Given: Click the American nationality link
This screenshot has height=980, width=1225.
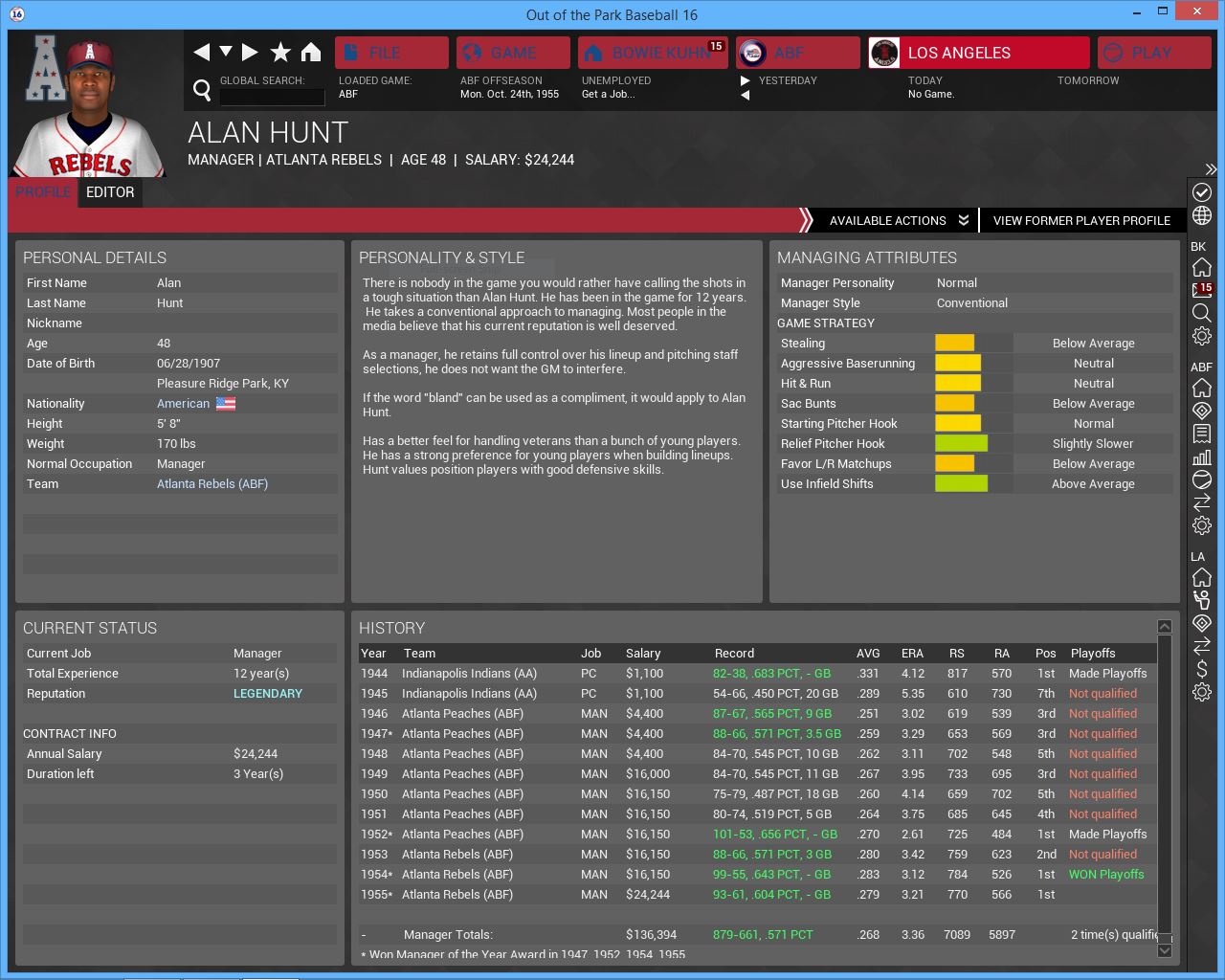Looking at the screenshot, I should coord(183,404).
